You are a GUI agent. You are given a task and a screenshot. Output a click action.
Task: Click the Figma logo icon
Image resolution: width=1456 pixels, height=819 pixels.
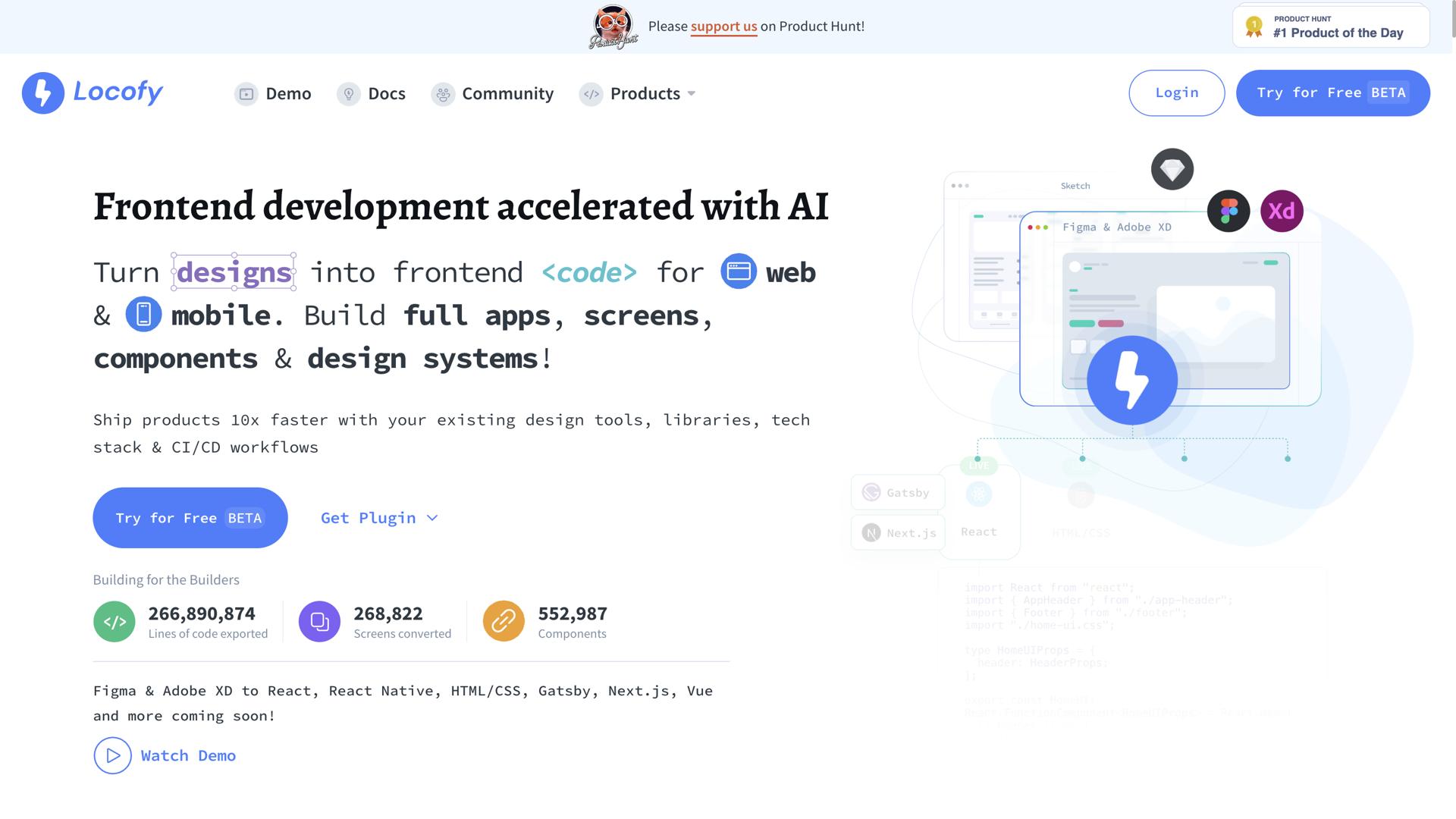tap(1228, 211)
